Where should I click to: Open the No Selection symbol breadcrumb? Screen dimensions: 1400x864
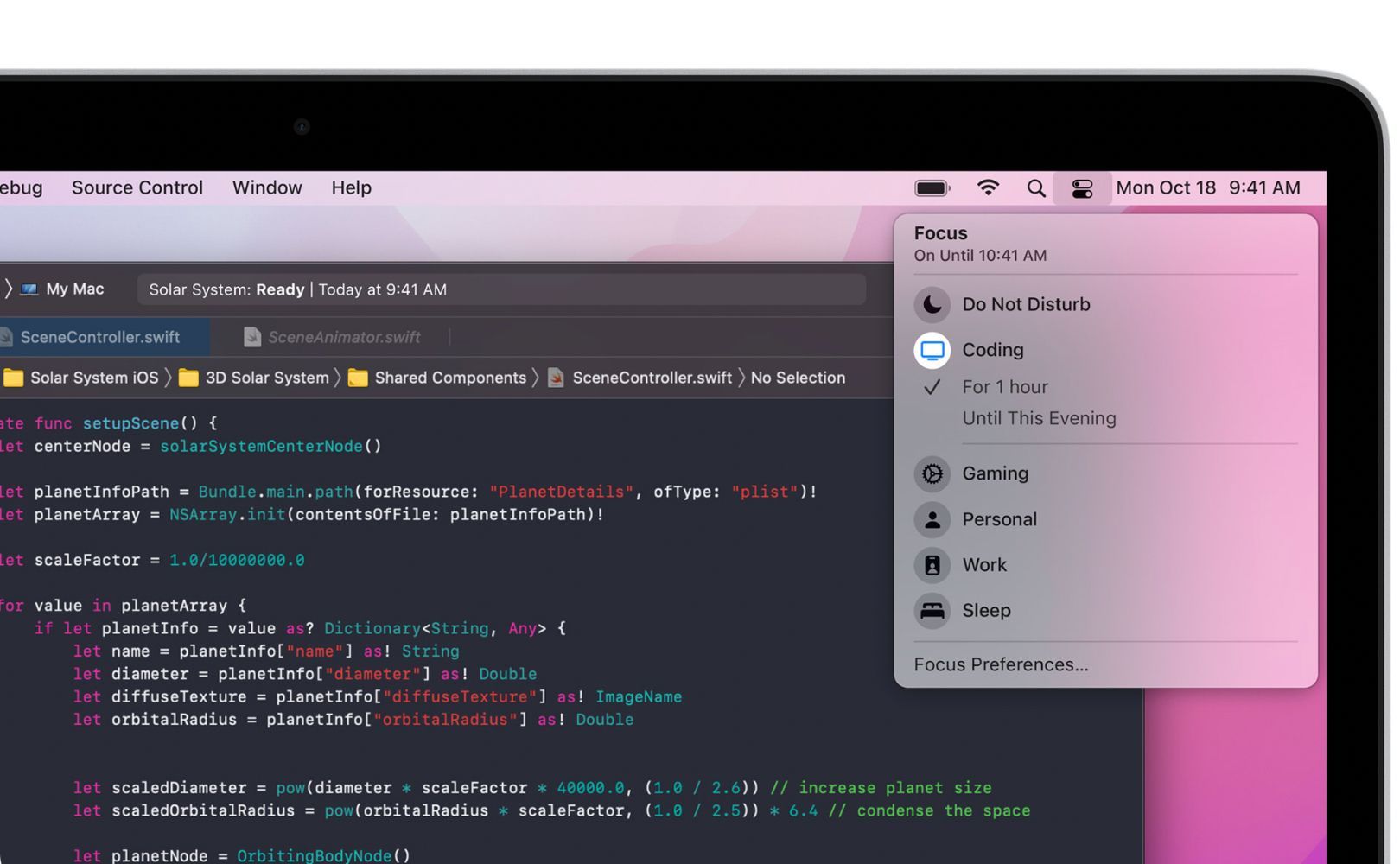point(798,378)
